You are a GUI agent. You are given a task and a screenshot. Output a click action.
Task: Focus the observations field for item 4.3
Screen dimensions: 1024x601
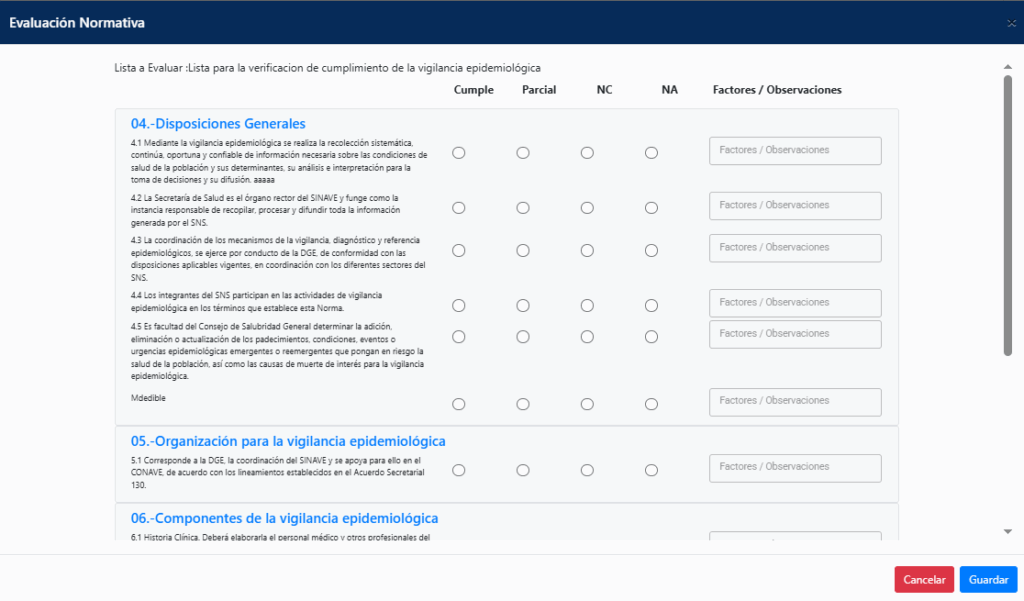(795, 248)
